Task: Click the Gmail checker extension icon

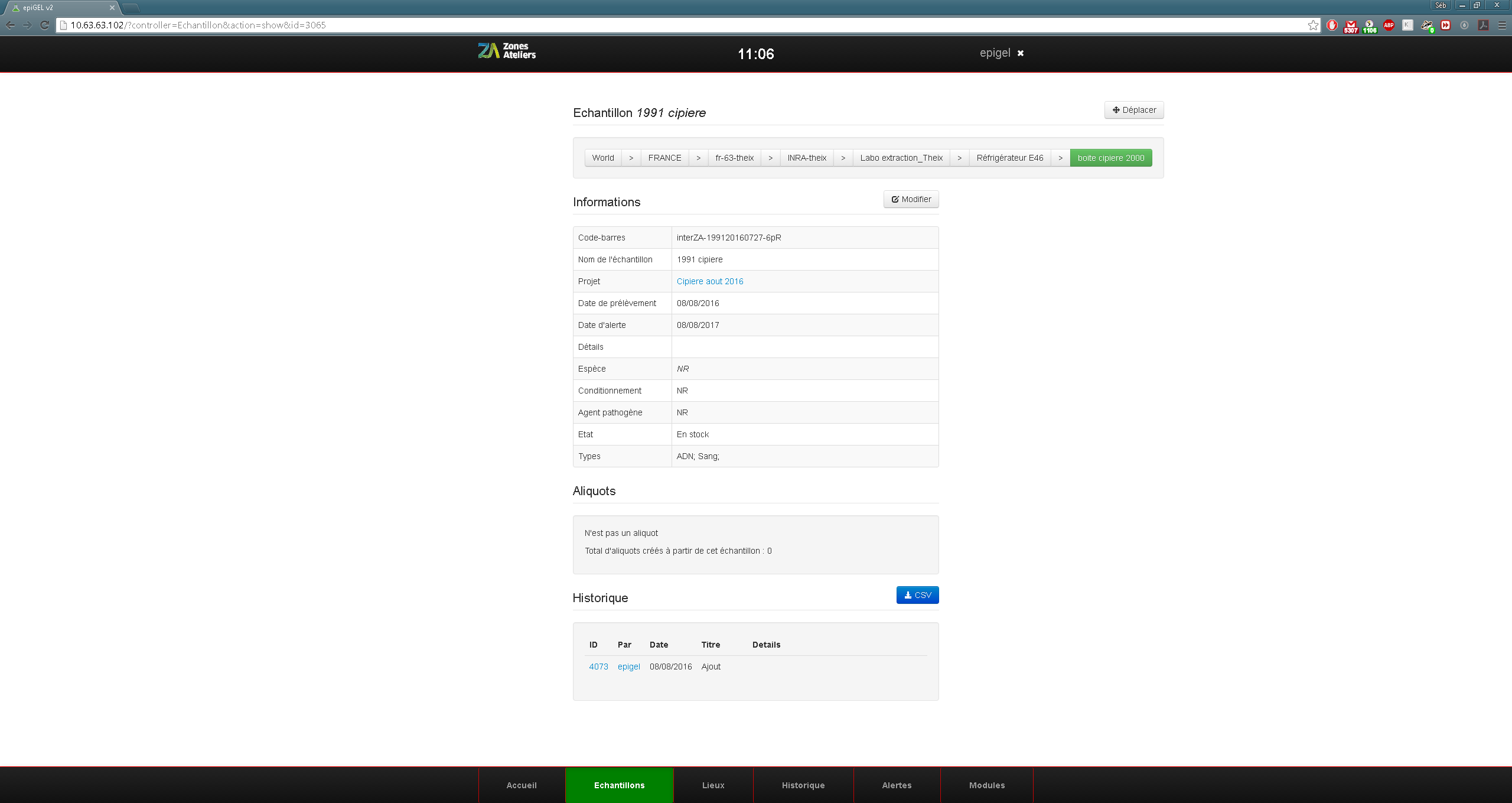Action: 1350,25
